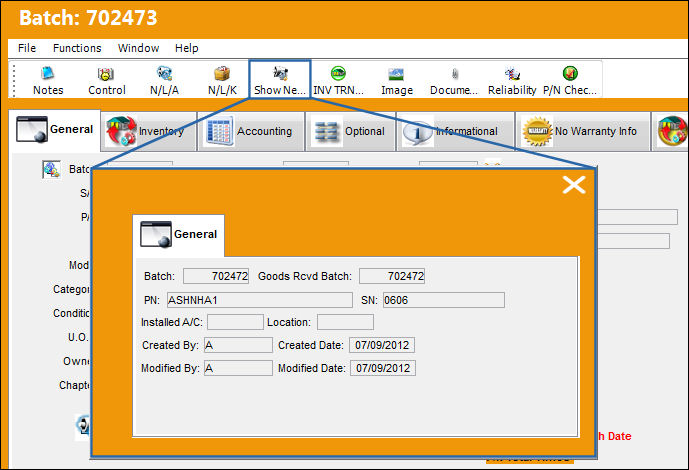Run the P/N Chec... toolbar icon
Viewport: 689px width, 470px height.
tap(570, 80)
